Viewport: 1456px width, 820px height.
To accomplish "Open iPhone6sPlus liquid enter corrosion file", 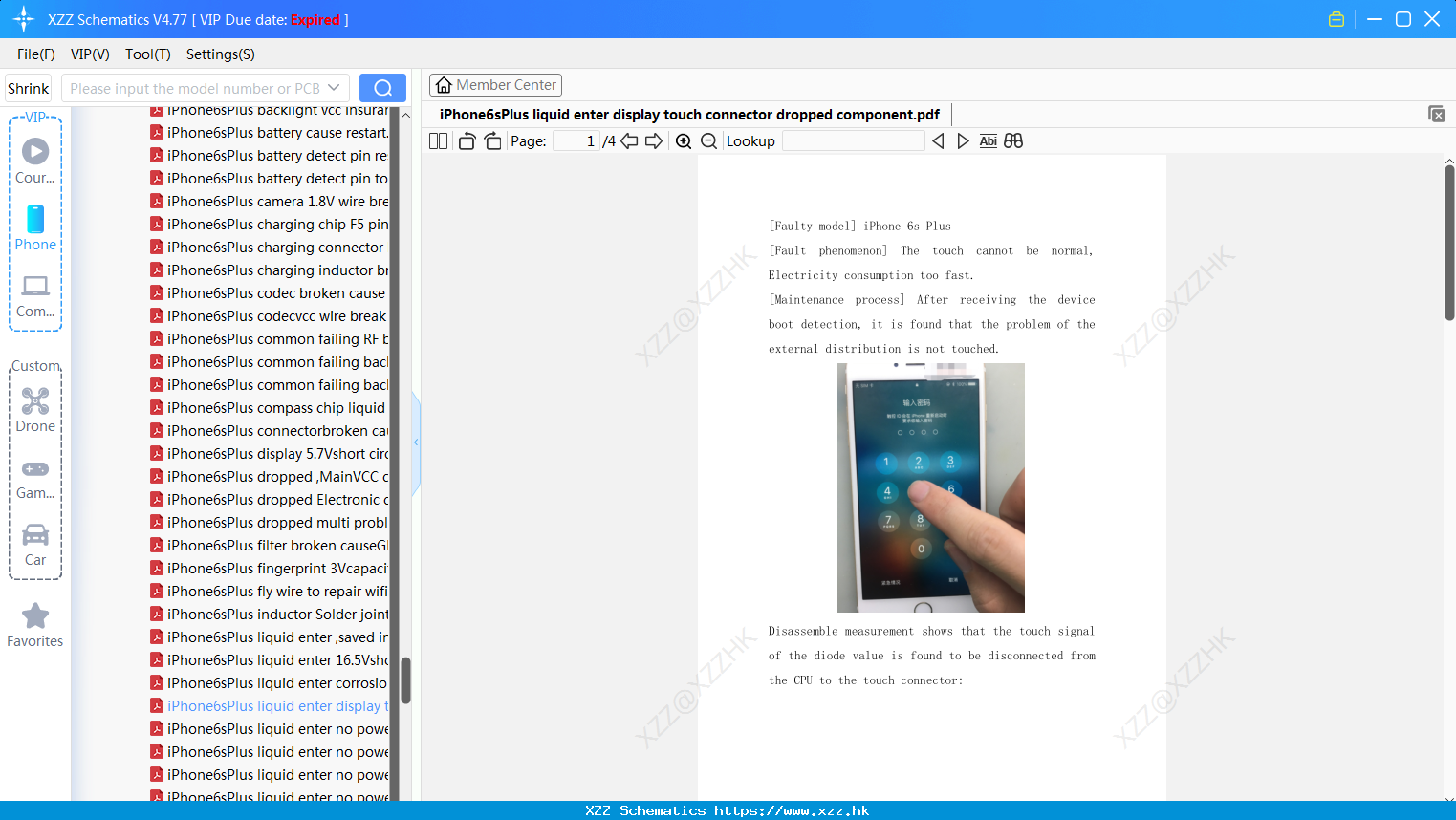I will pyautogui.click(x=270, y=683).
